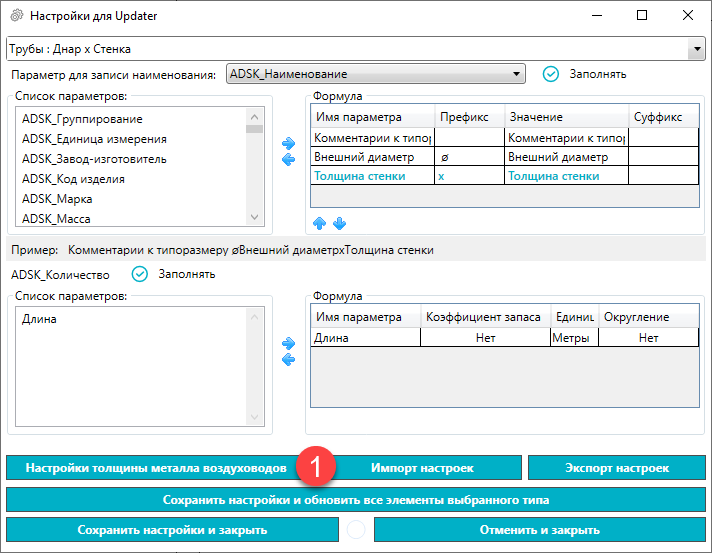Maximize the settings window

(642, 15)
